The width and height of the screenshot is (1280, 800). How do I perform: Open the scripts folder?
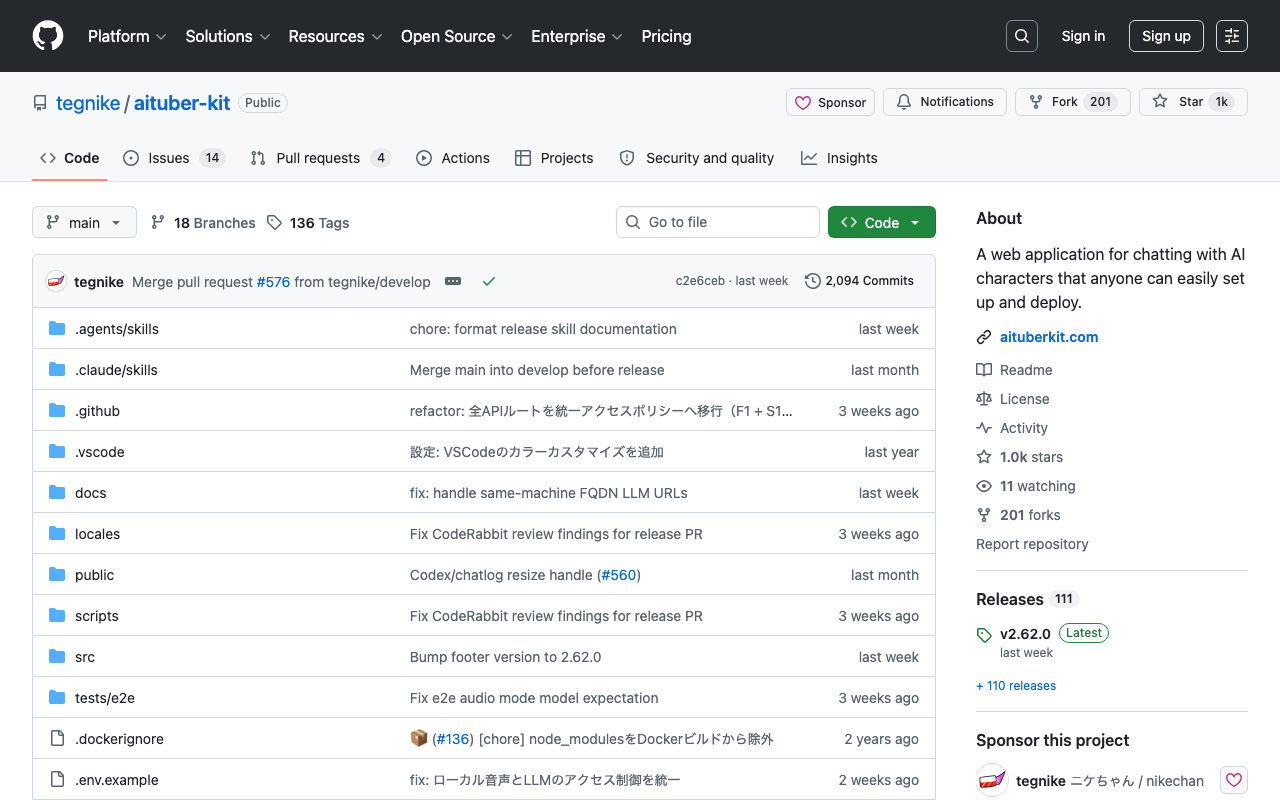click(97, 616)
